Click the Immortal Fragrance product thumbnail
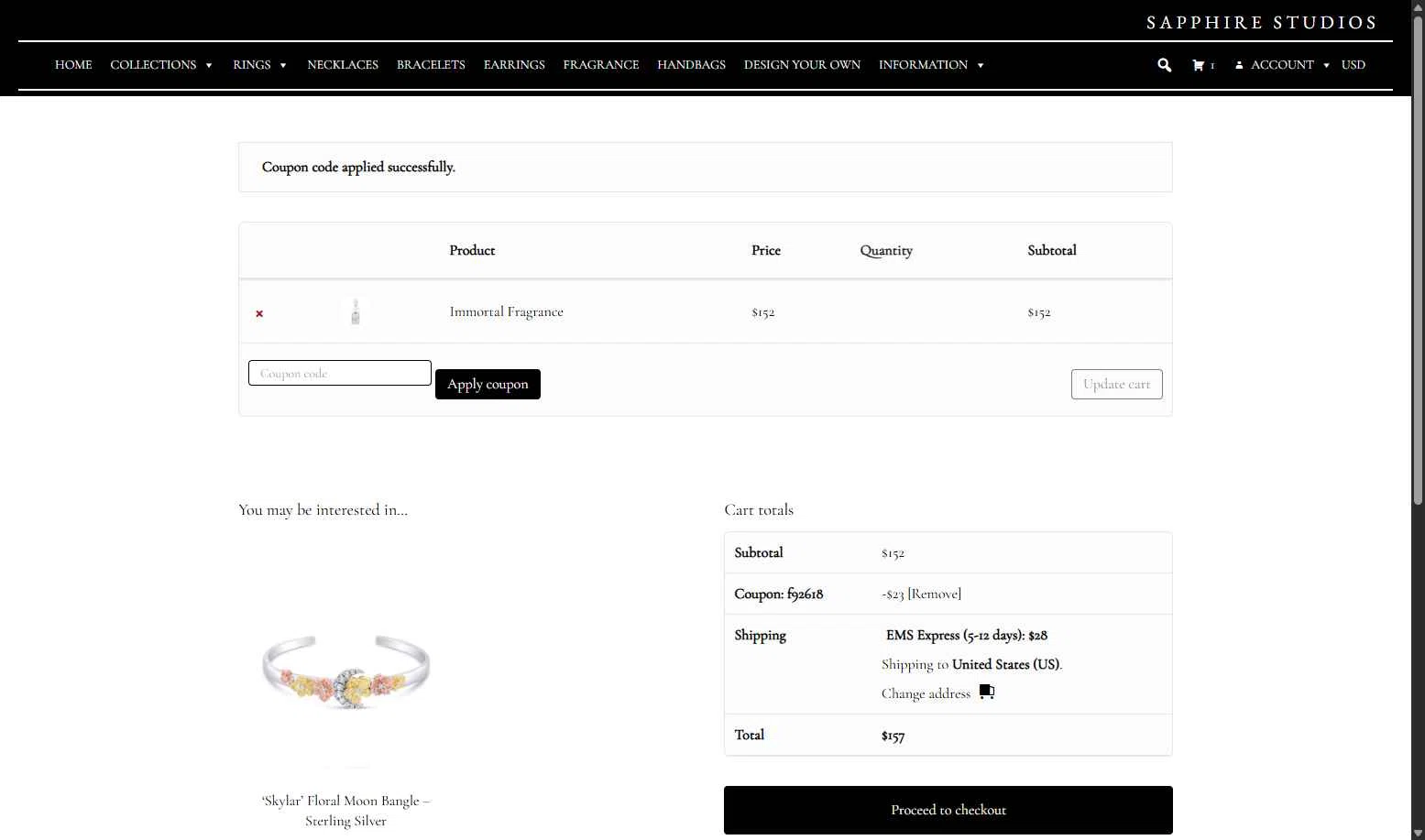 coord(356,311)
